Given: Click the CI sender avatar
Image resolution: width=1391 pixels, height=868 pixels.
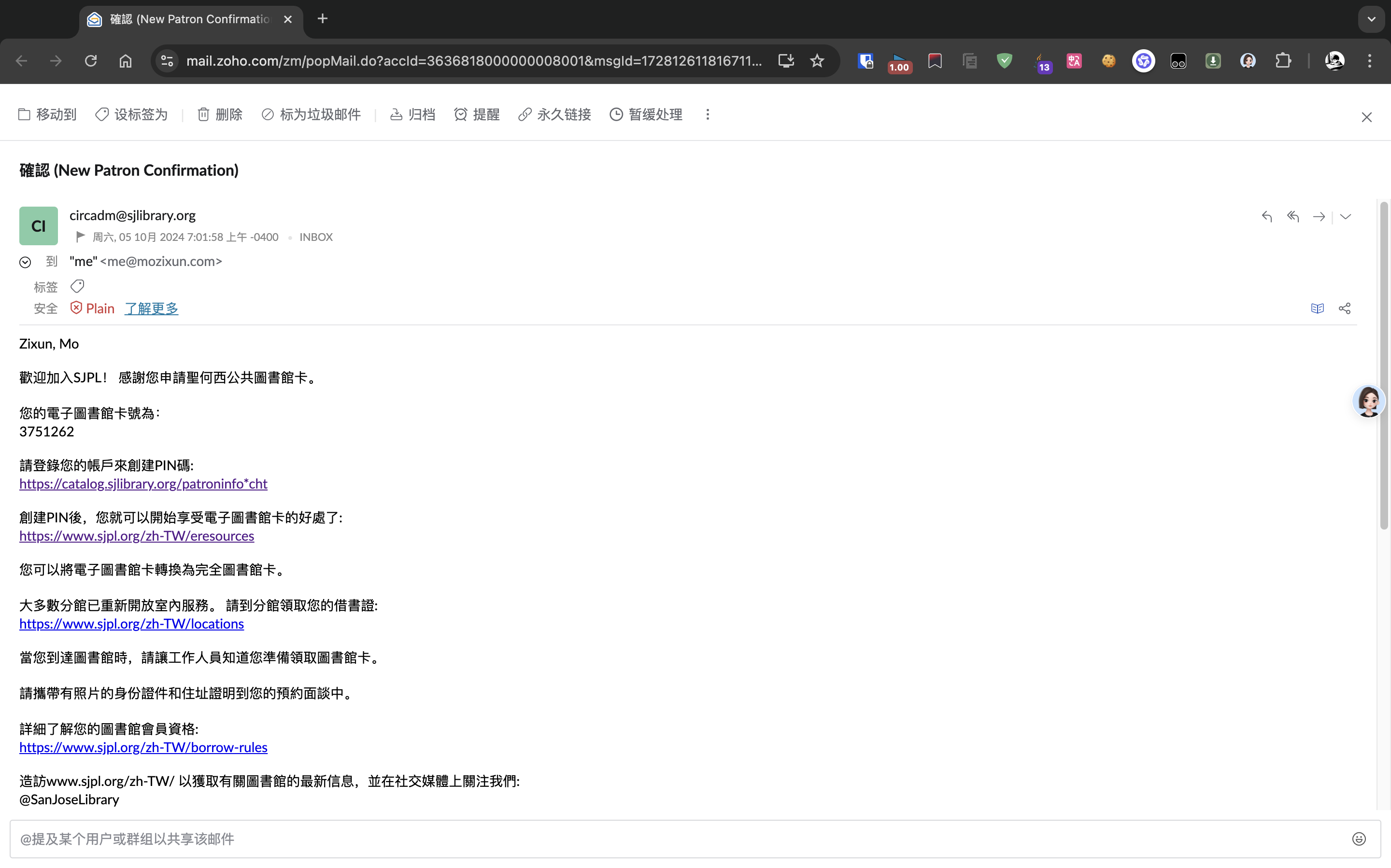Looking at the screenshot, I should click(x=39, y=225).
